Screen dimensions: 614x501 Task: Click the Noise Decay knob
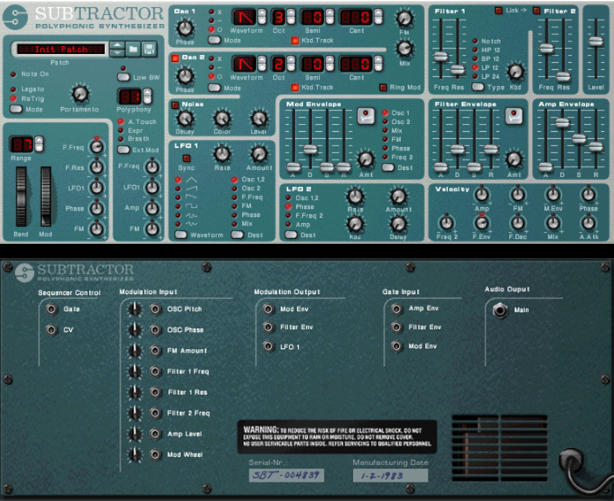click(185, 118)
